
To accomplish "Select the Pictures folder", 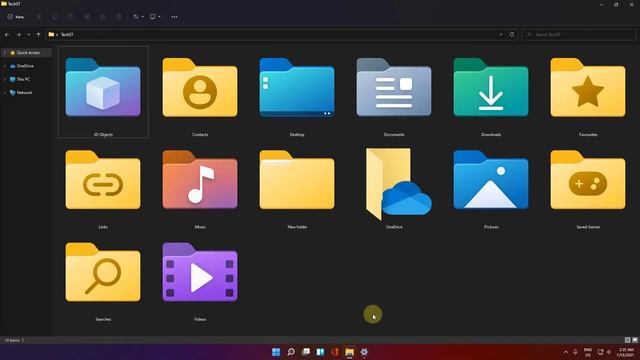I will (491, 180).
